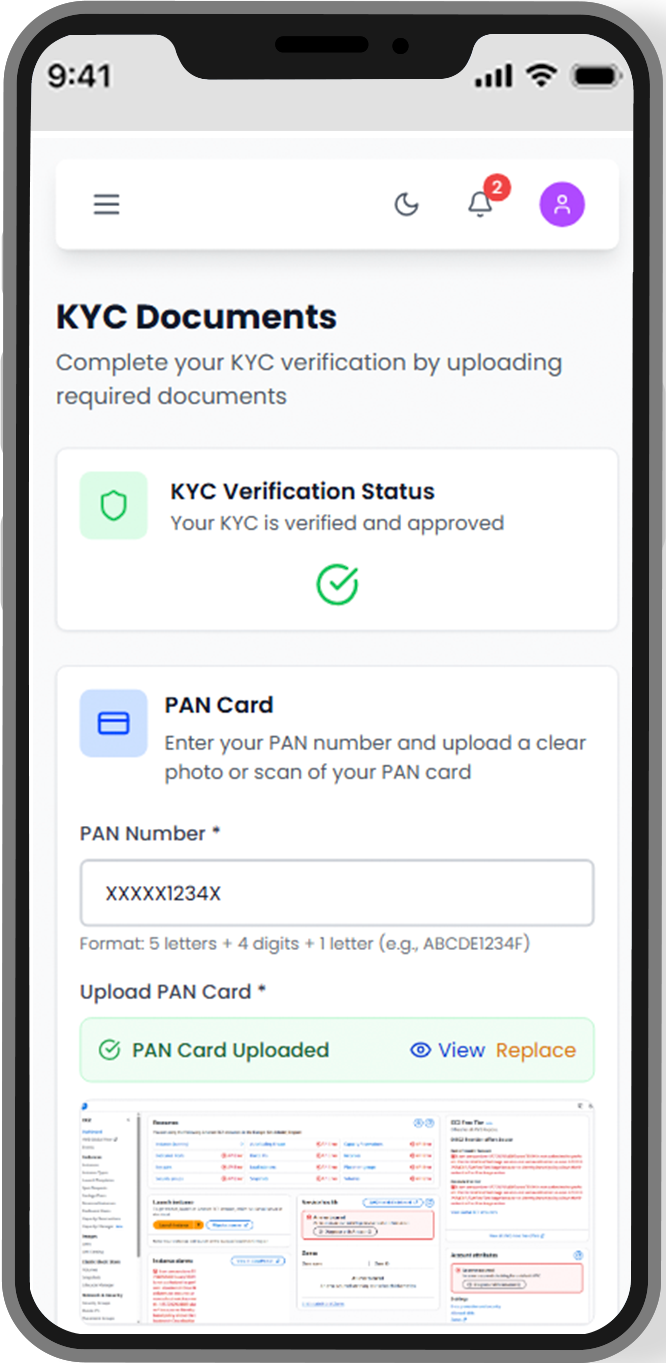Select the PAN Number input field
This screenshot has width=666, height=1363.
coord(337,892)
